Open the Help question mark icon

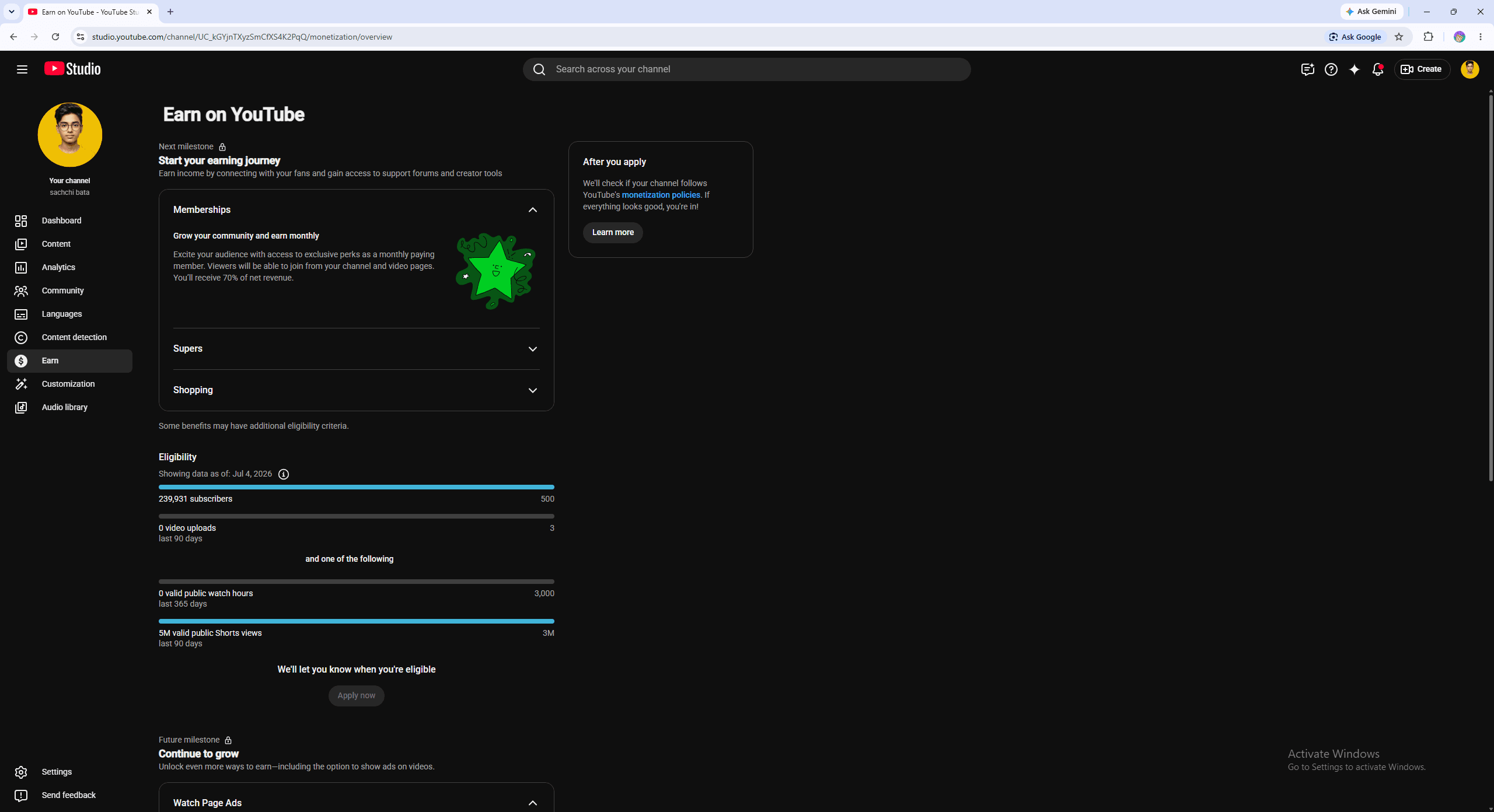[1331, 69]
